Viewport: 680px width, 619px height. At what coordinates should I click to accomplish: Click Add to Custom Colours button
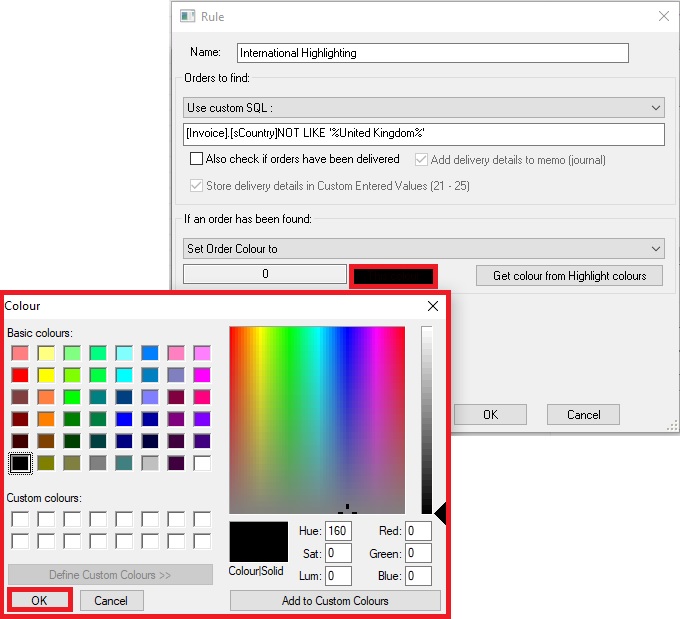coord(335,600)
